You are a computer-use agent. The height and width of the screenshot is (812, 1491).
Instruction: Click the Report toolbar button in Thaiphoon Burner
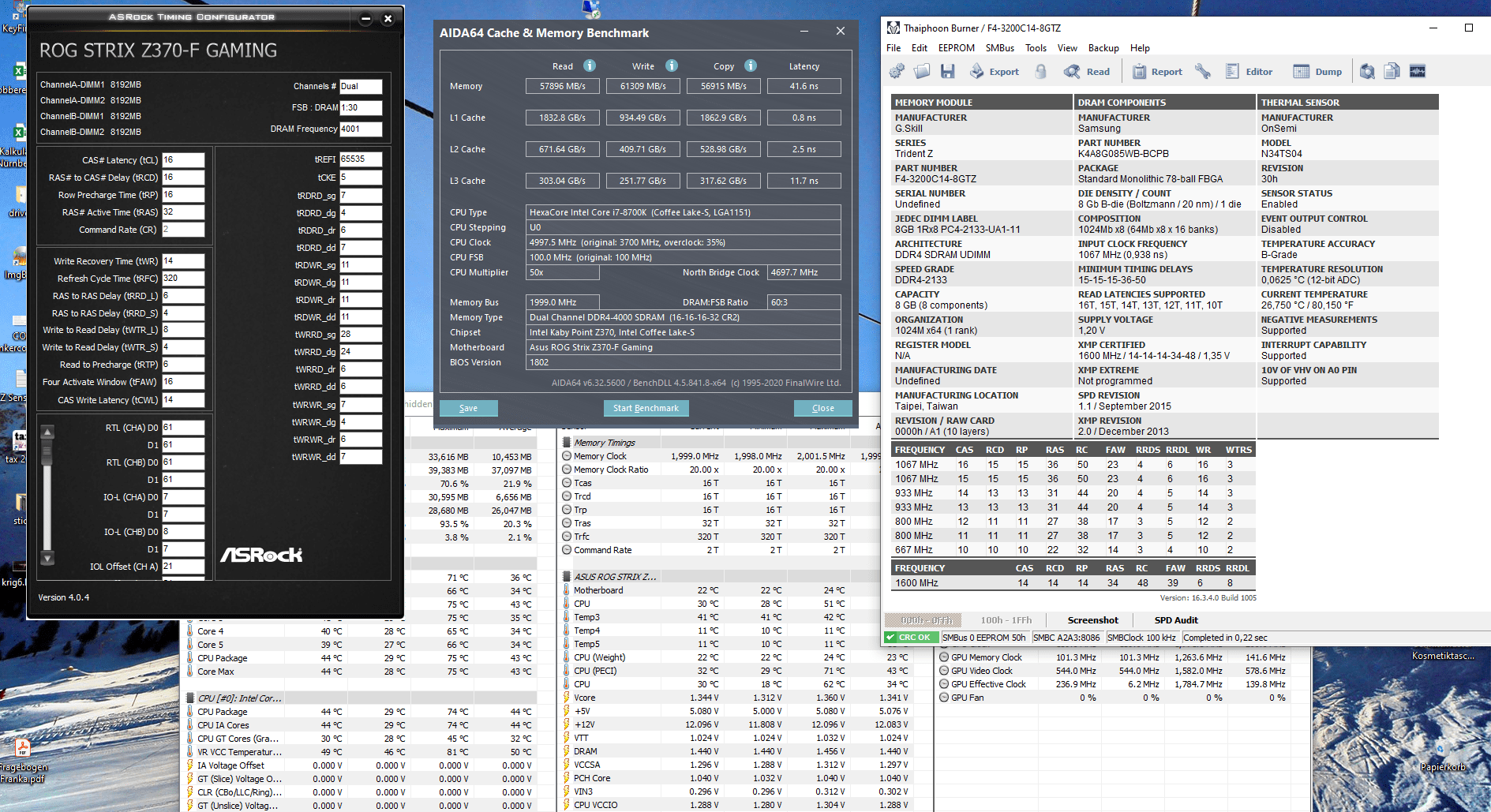pyautogui.click(x=1158, y=72)
